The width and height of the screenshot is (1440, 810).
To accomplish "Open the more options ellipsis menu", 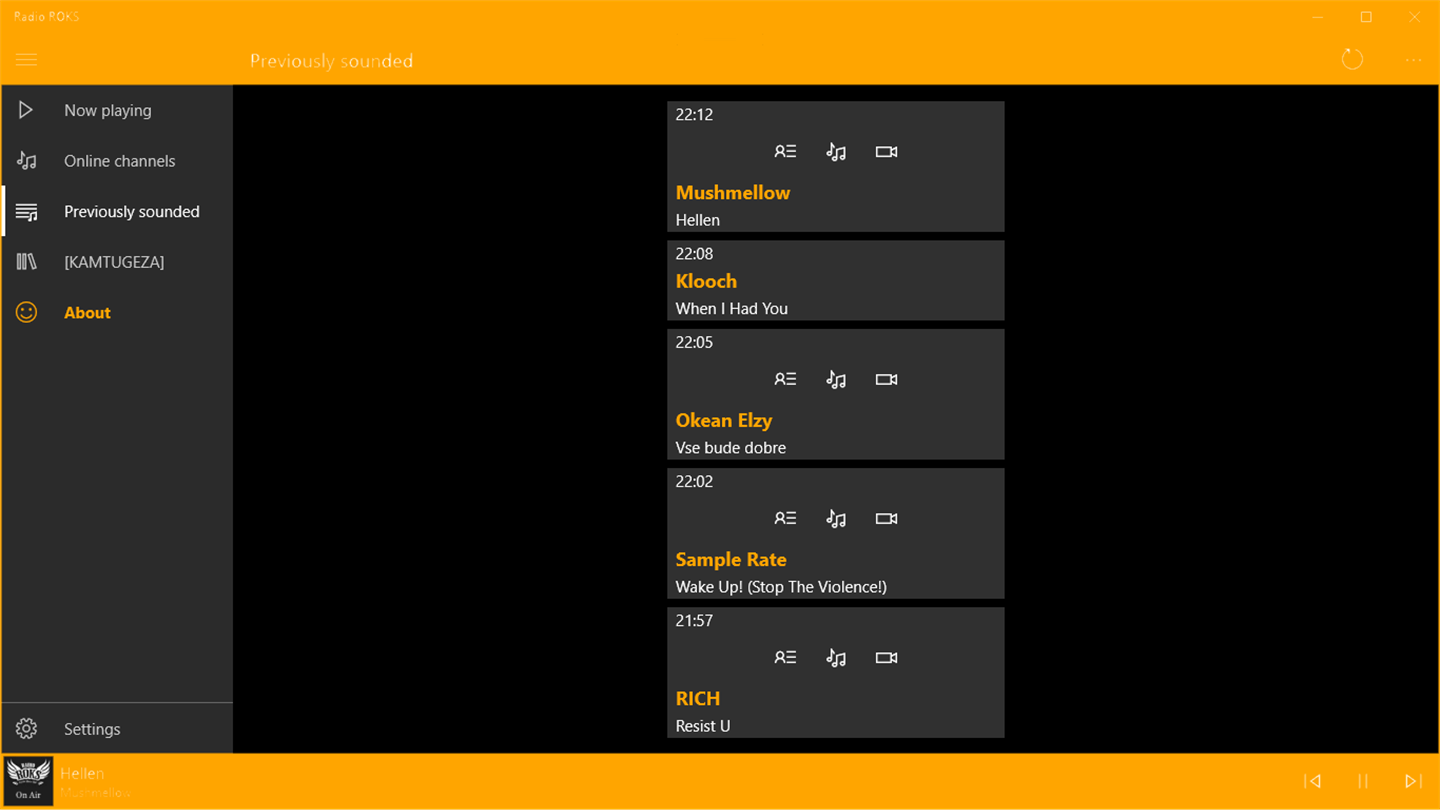I will point(1413,60).
